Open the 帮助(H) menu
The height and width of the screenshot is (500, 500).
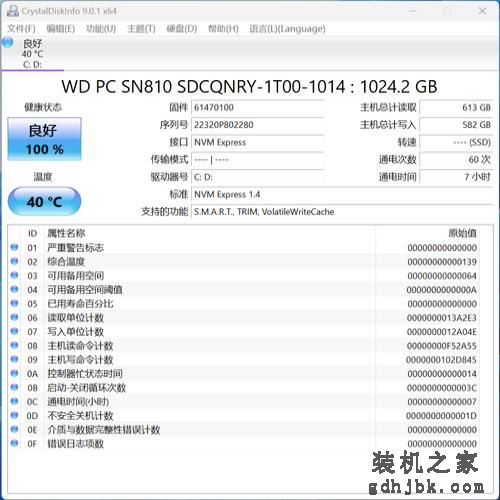(x=223, y=29)
